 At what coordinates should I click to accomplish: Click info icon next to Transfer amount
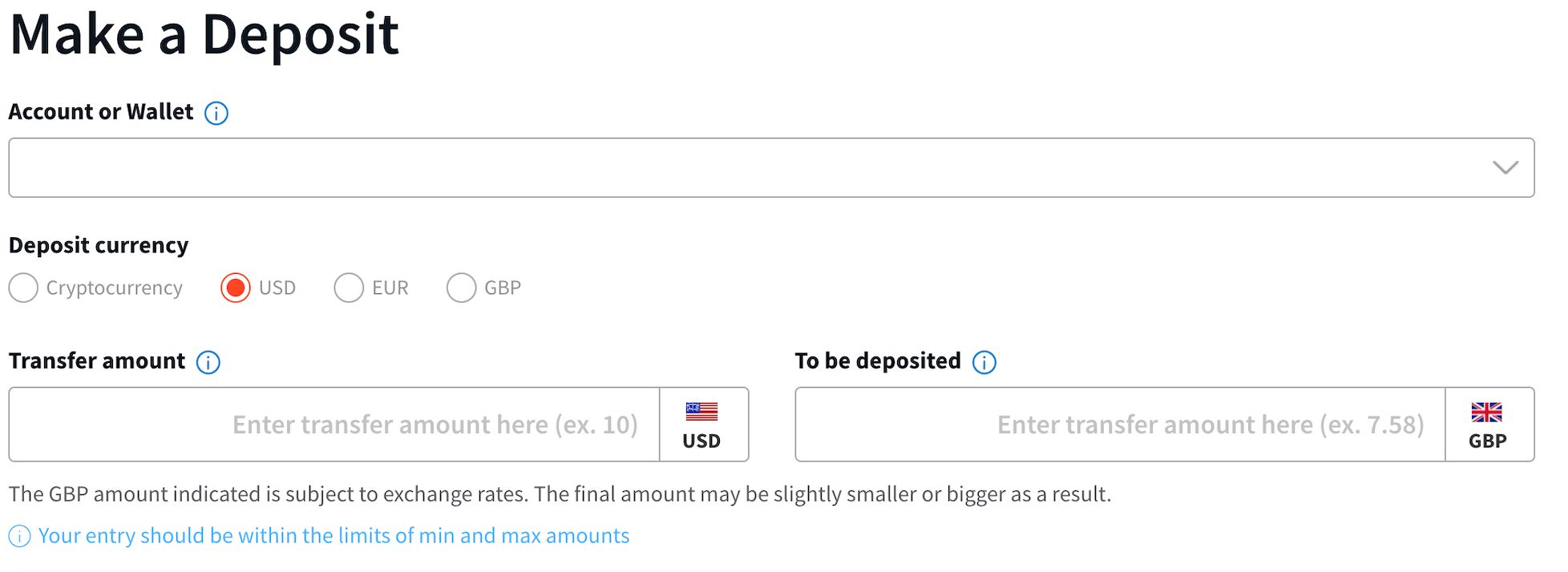[208, 362]
